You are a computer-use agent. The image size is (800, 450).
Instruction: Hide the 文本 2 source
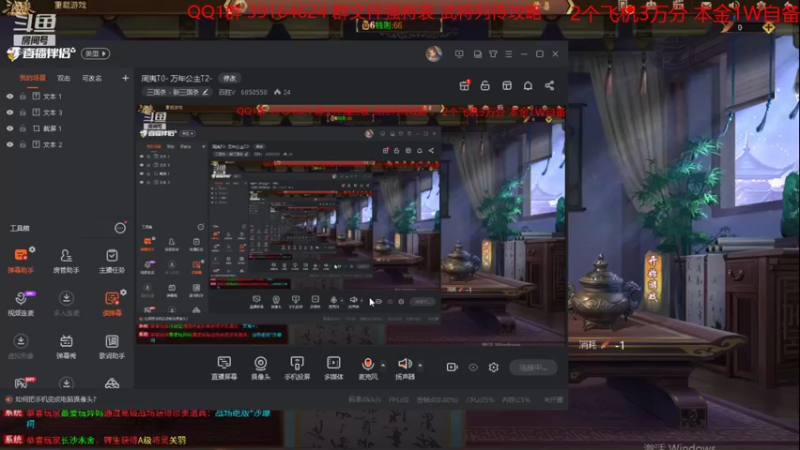pyautogui.click(x=10, y=144)
